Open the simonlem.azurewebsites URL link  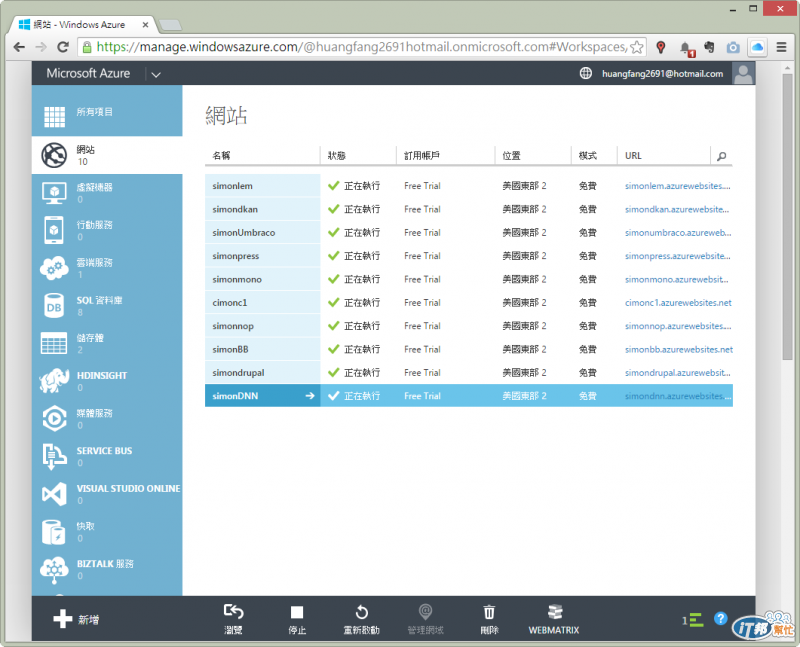[x=678, y=186]
